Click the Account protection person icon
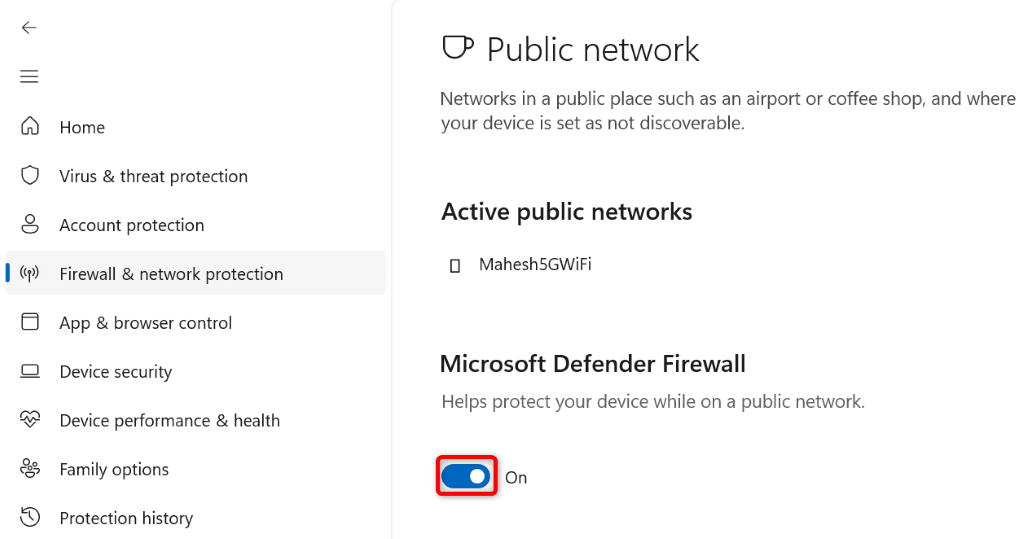 pos(30,225)
